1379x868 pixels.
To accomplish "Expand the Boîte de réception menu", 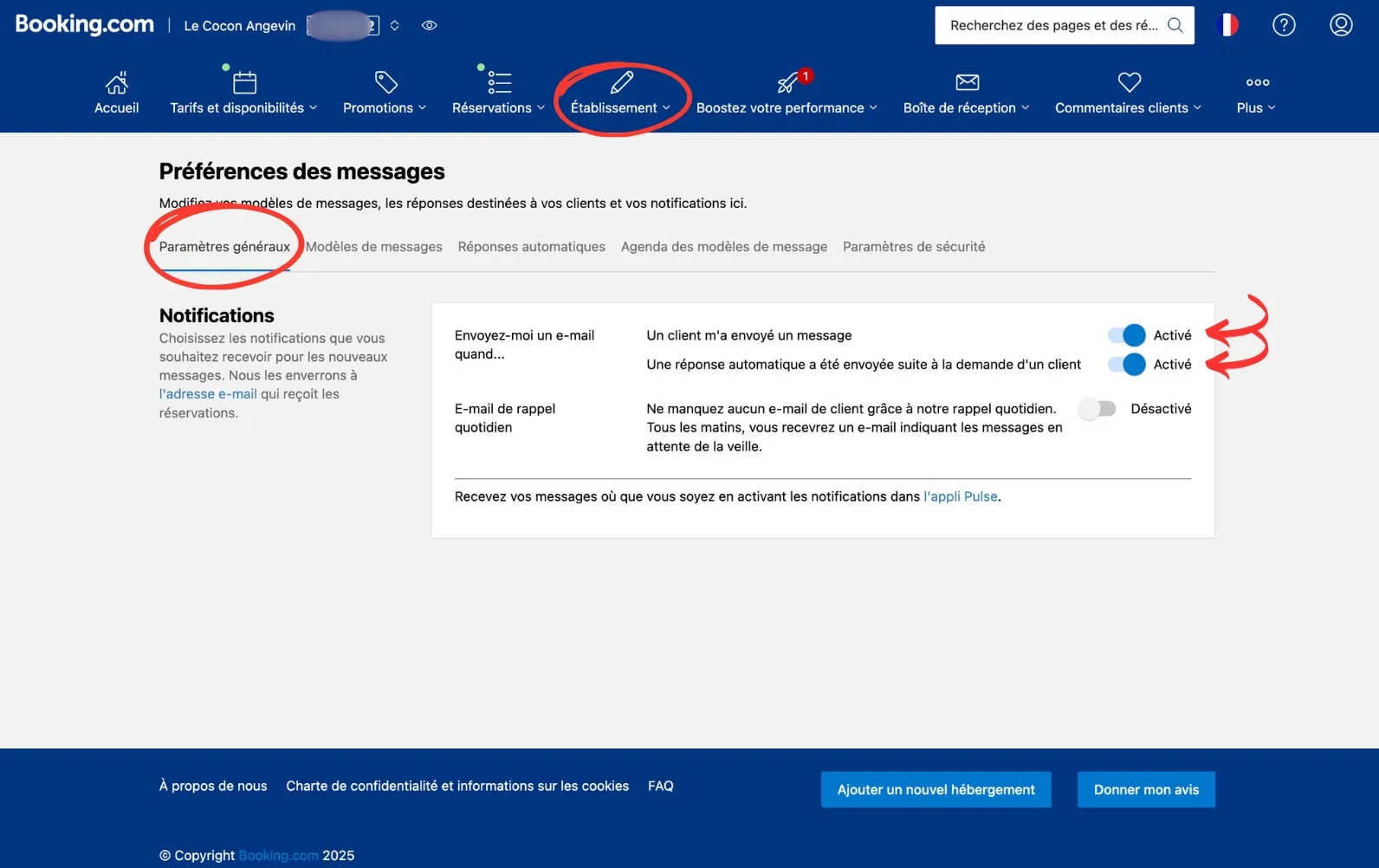I will pos(967,107).
